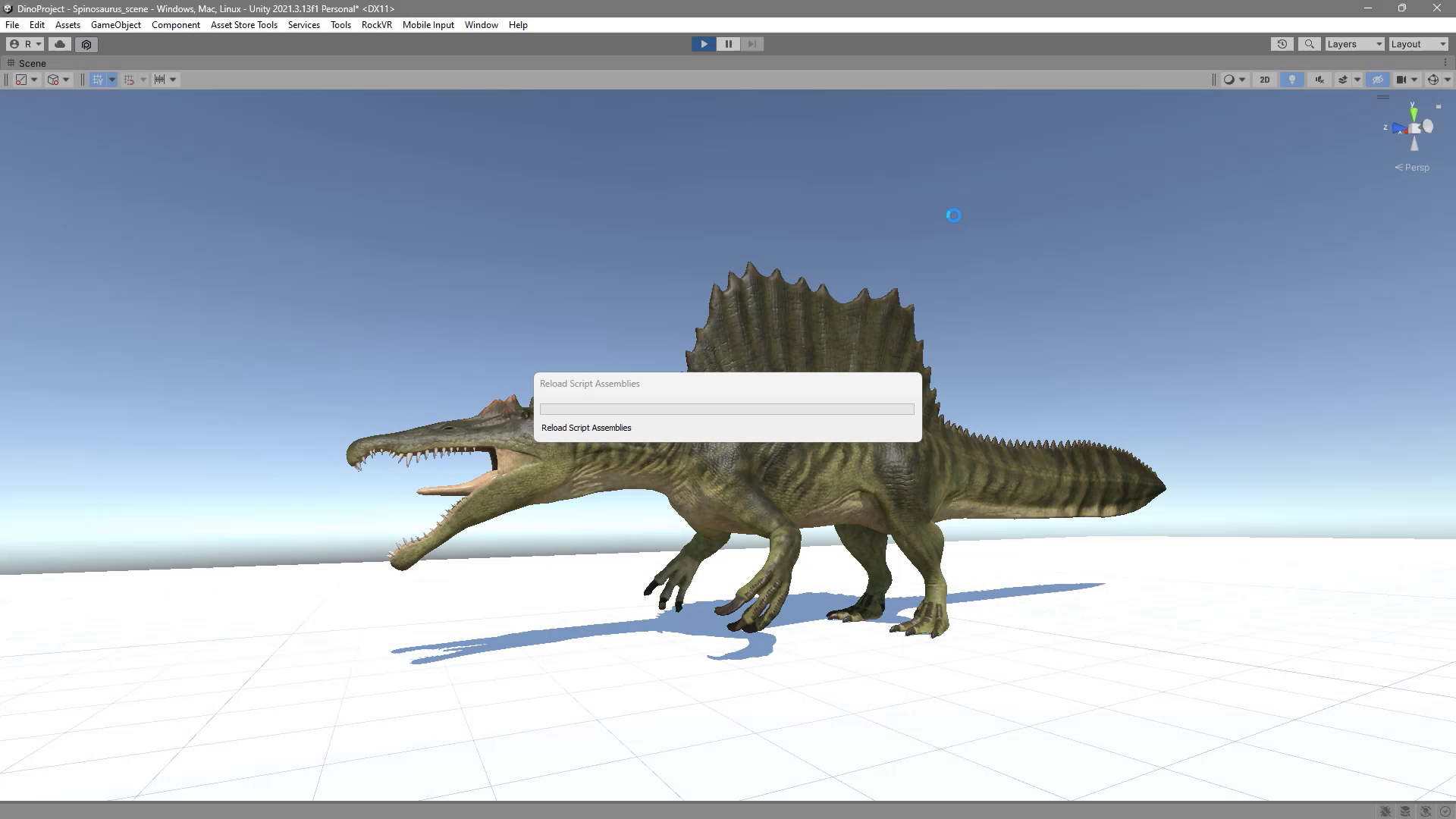
Task: Open the Plastic SCM version control button
Action: click(x=86, y=44)
